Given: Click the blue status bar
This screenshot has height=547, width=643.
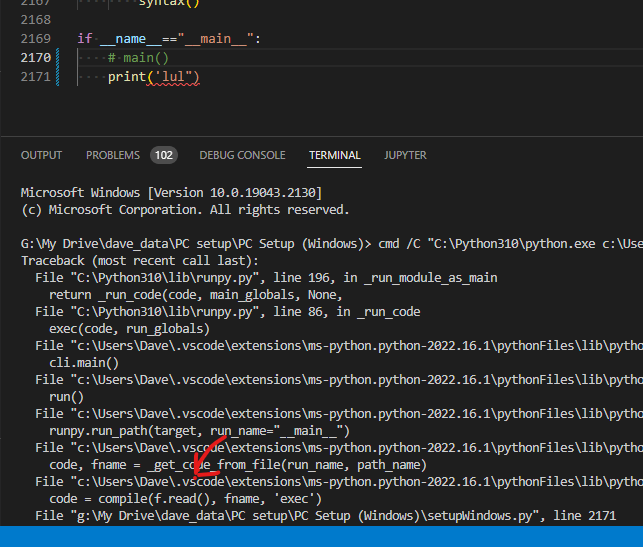Looking at the screenshot, I should pos(322,536).
